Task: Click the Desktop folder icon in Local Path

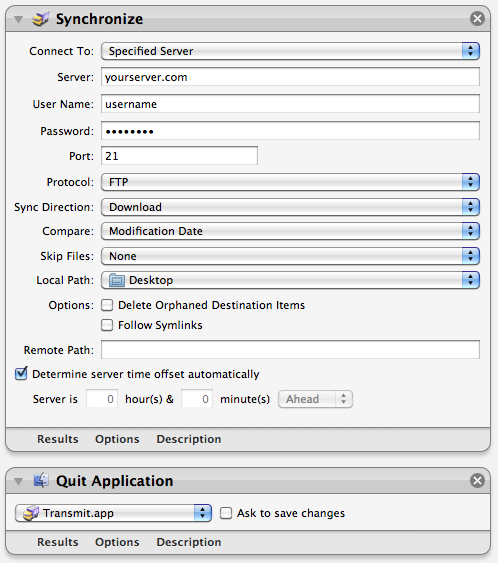Action: point(117,280)
